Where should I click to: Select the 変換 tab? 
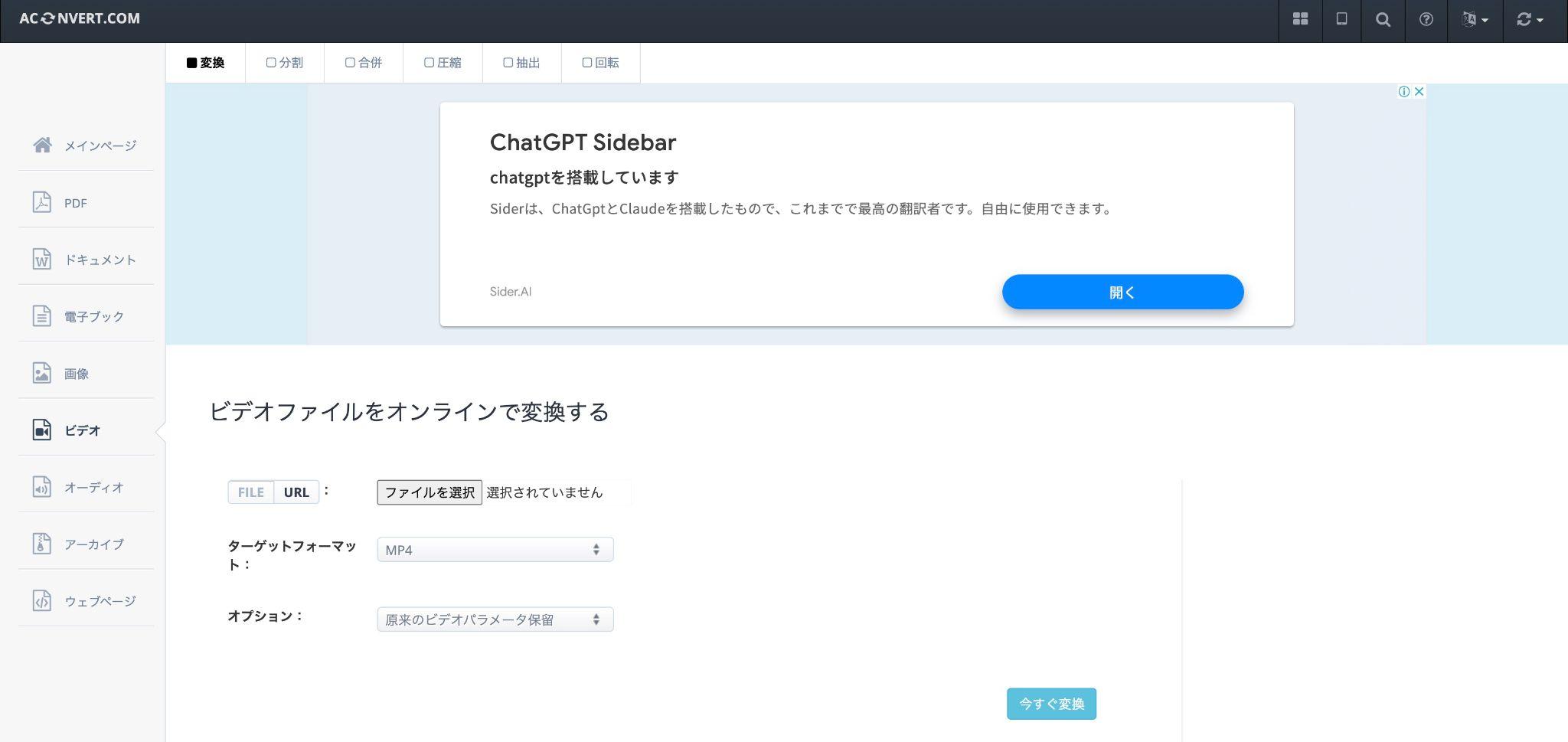[205, 63]
